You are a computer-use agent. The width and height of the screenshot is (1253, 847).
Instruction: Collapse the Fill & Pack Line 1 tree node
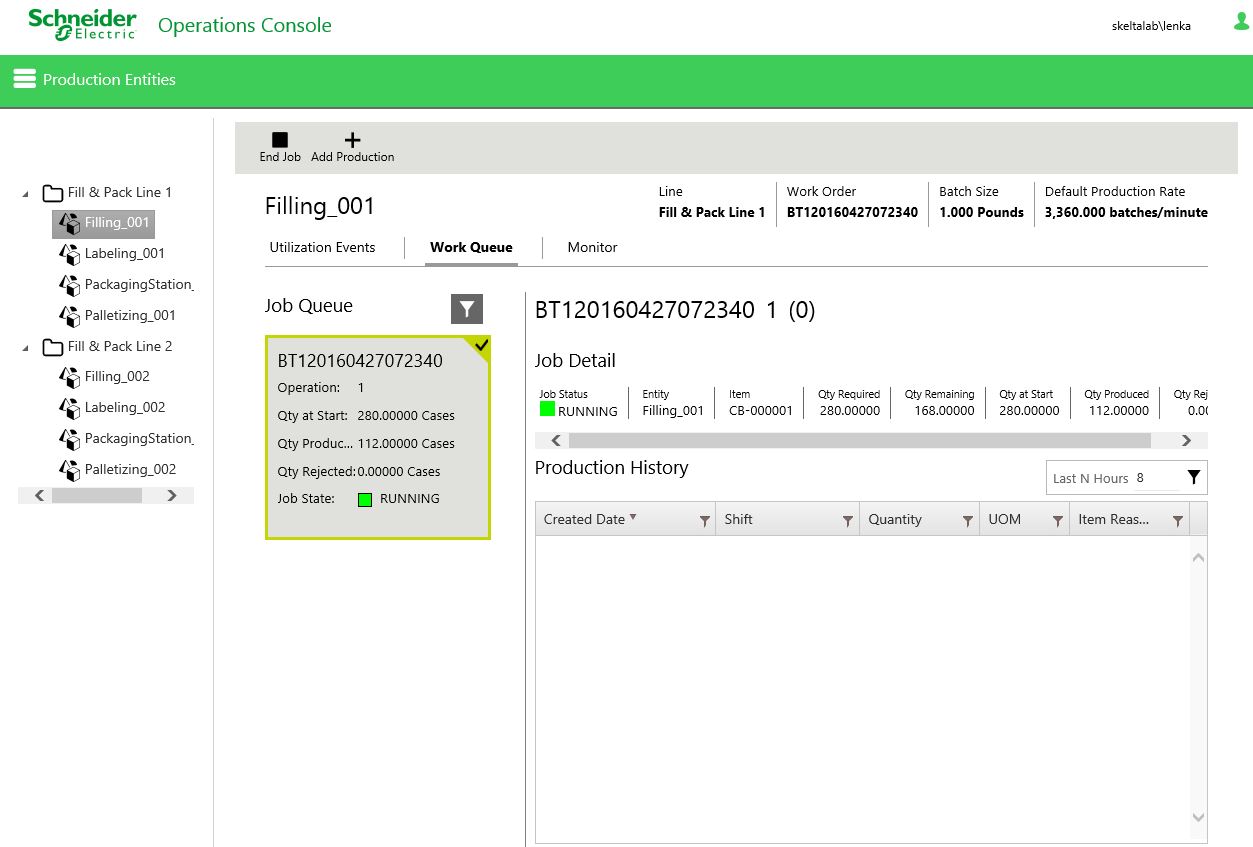point(25,194)
